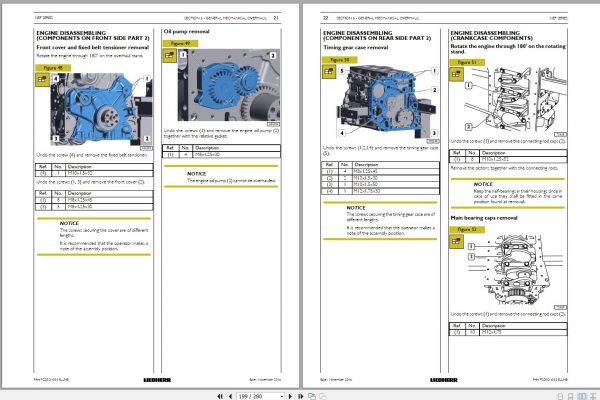Go to the previous view icon

coord(312,396)
